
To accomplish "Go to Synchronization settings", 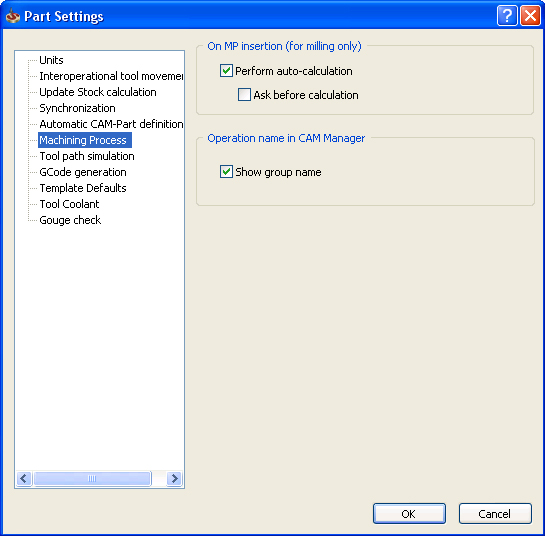I will [77, 108].
